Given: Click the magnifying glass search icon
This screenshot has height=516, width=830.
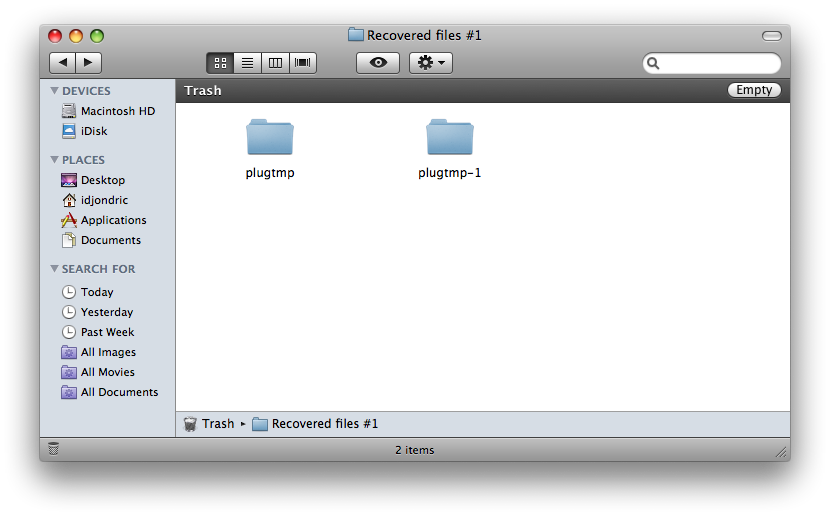Looking at the screenshot, I should pyautogui.click(x=653, y=64).
